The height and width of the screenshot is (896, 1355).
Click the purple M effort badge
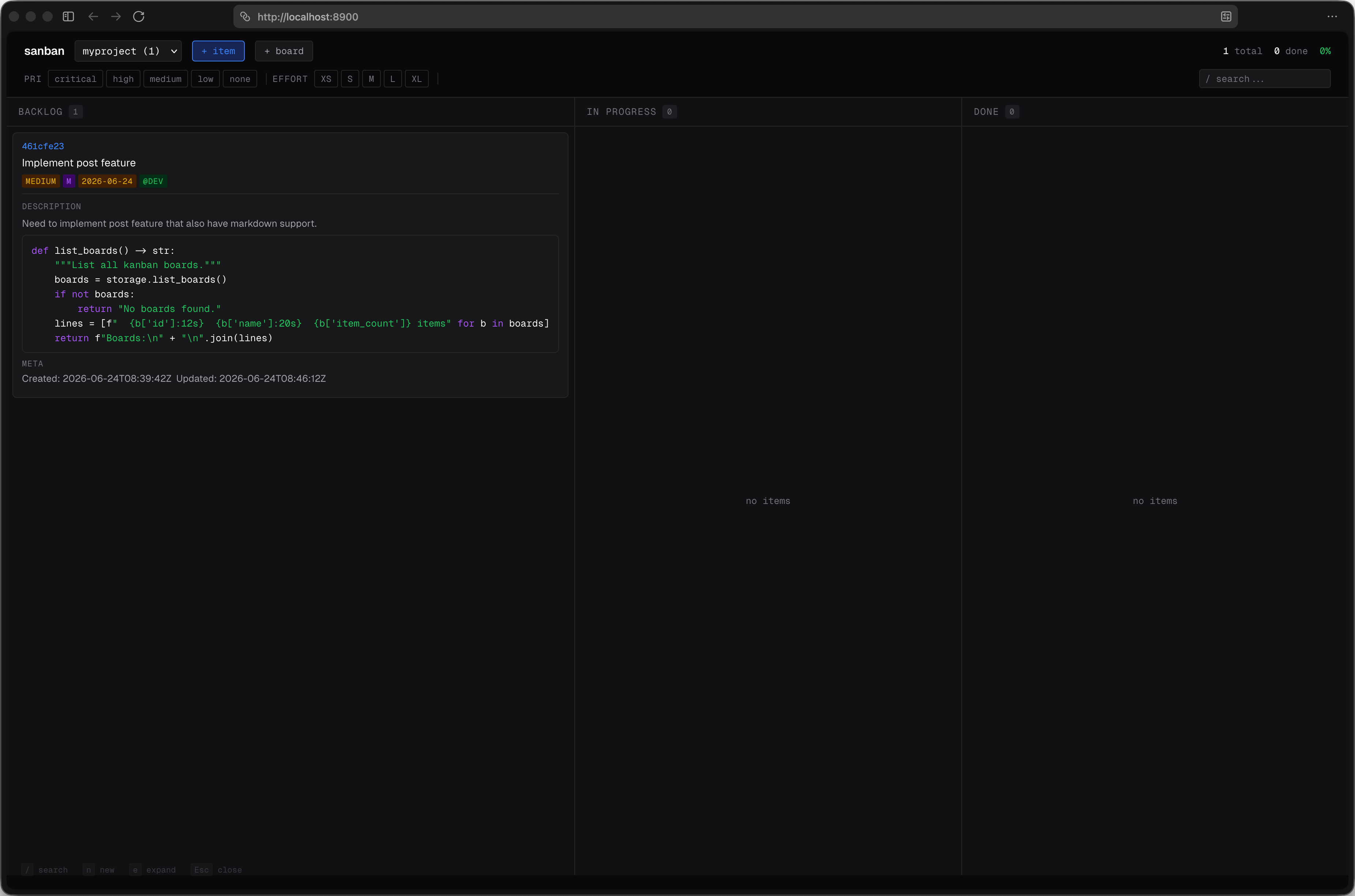click(x=68, y=181)
